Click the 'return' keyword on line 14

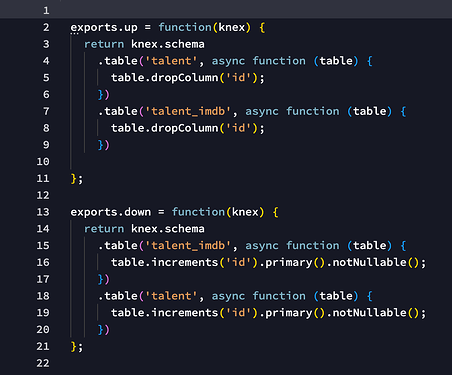(104, 229)
